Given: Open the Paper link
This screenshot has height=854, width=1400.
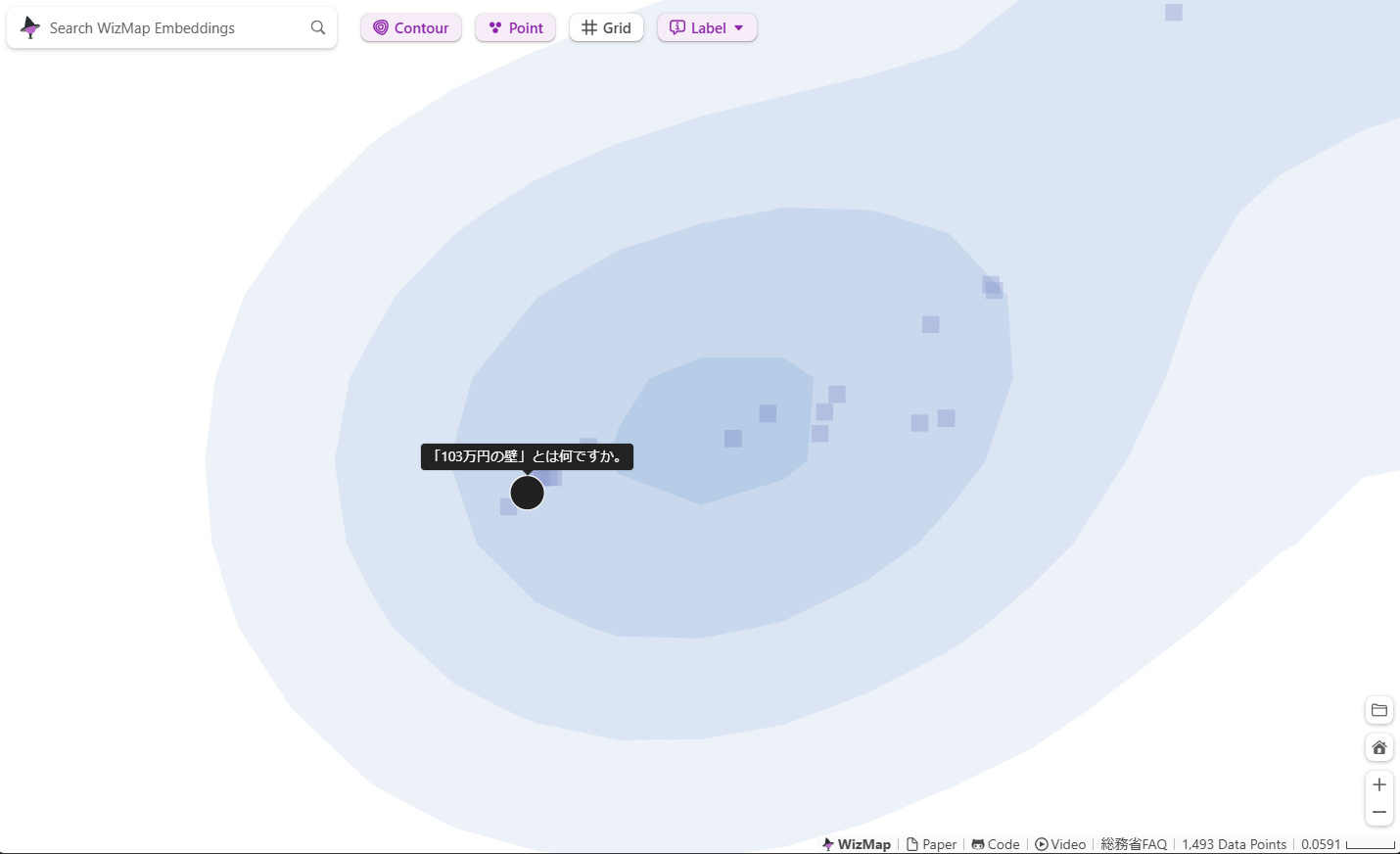Looking at the screenshot, I should [931, 844].
